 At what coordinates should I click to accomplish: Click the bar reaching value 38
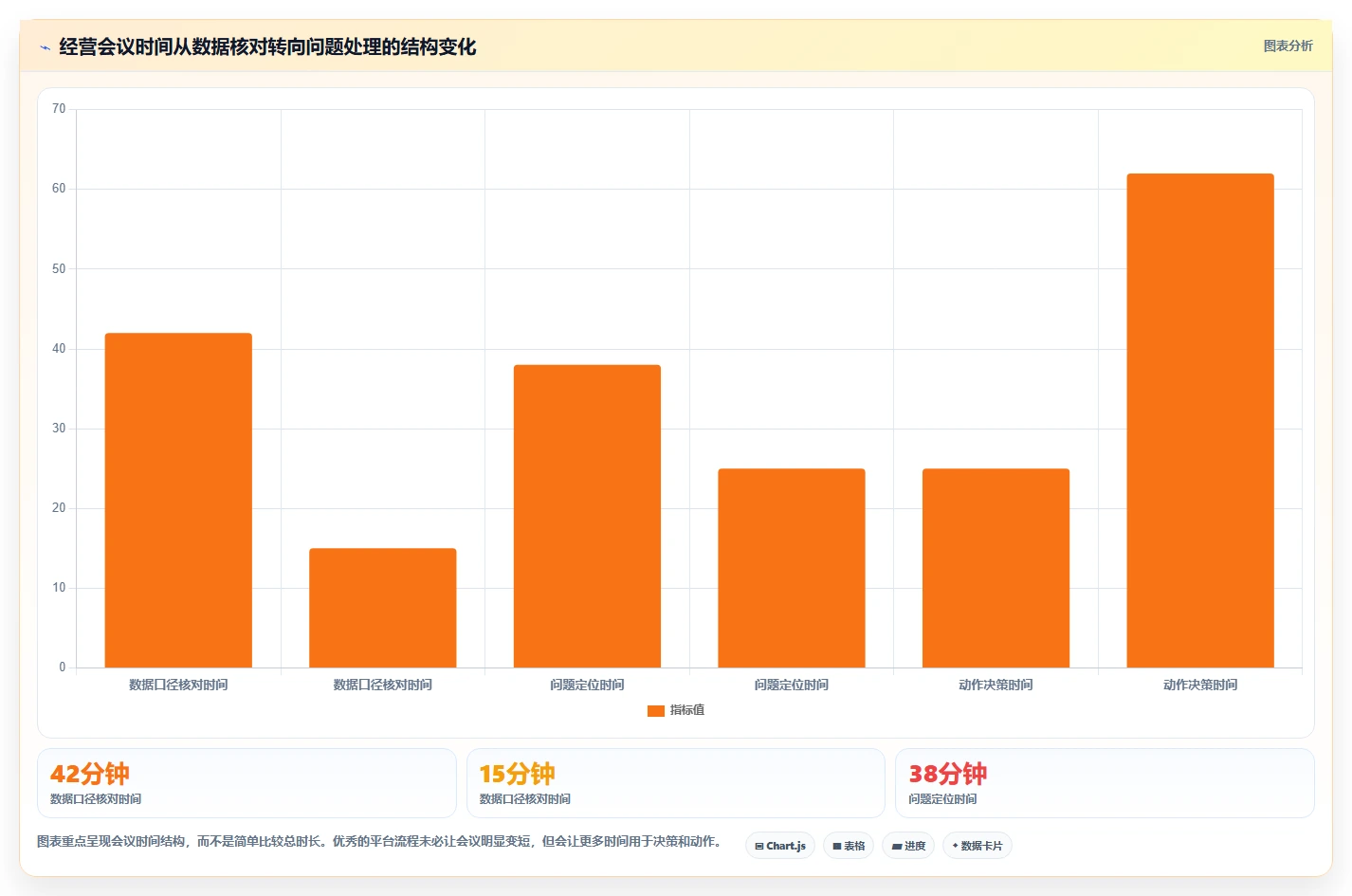pyautogui.click(x=587, y=516)
